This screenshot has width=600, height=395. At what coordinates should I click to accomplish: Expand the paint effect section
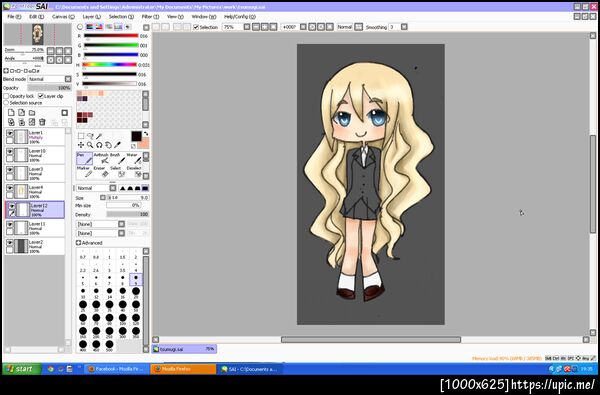point(6,71)
